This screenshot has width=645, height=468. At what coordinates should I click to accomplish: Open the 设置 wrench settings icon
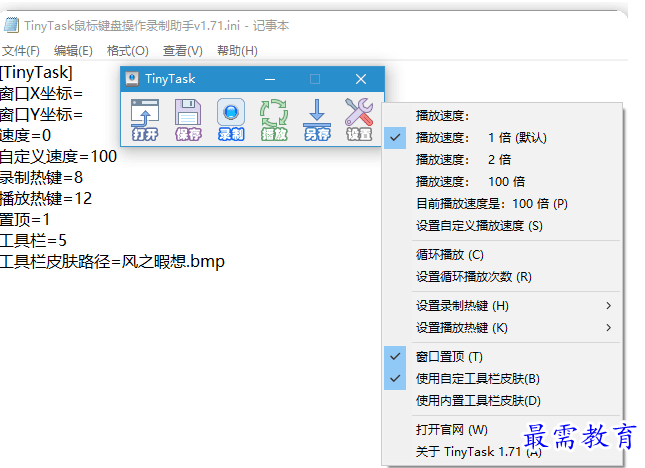359,120
